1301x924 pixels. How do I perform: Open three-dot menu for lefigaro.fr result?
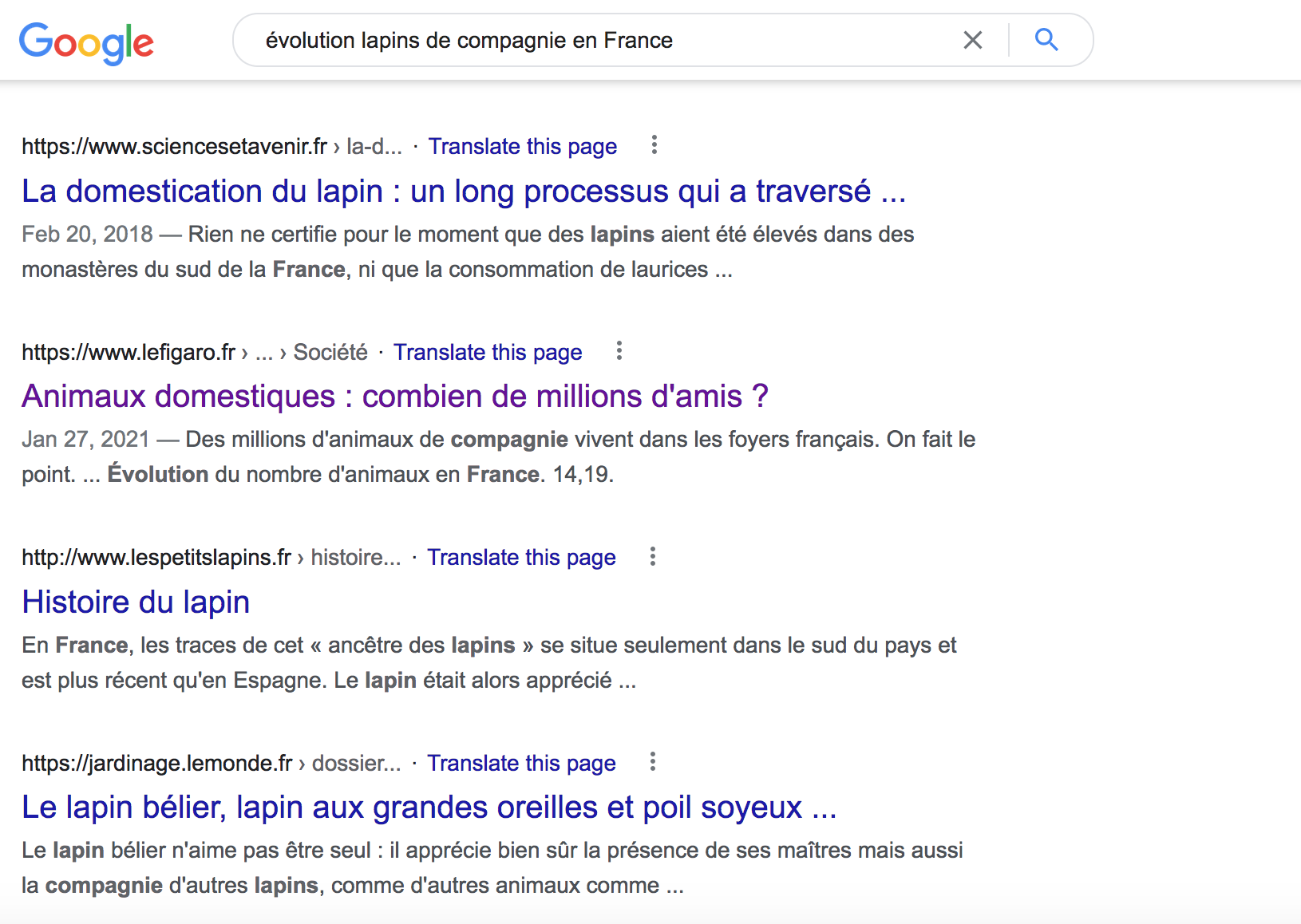(x=619, y=351)
